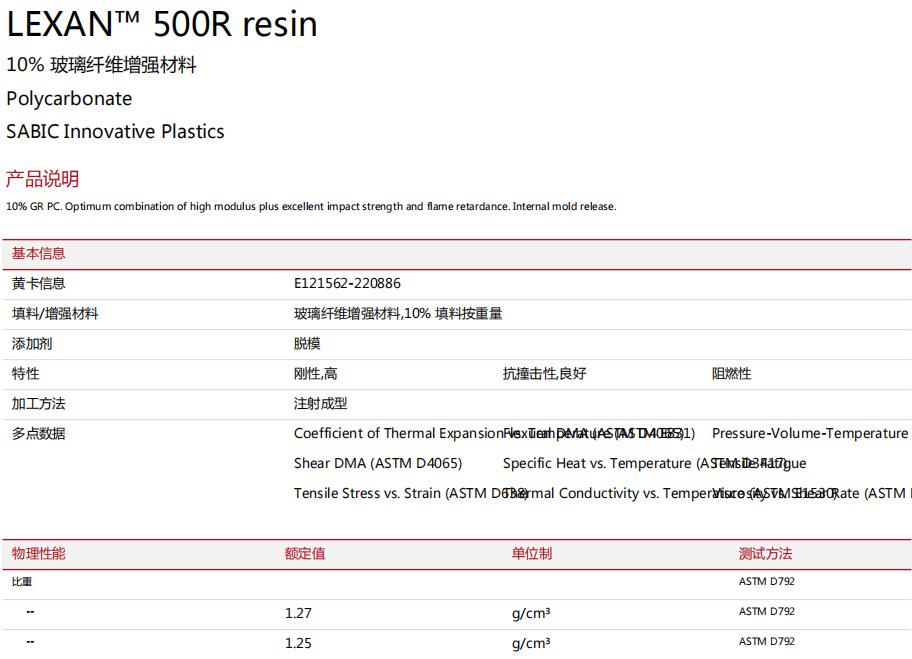
Task: Click the '特性' row label
Action: (x=25, y=373)
